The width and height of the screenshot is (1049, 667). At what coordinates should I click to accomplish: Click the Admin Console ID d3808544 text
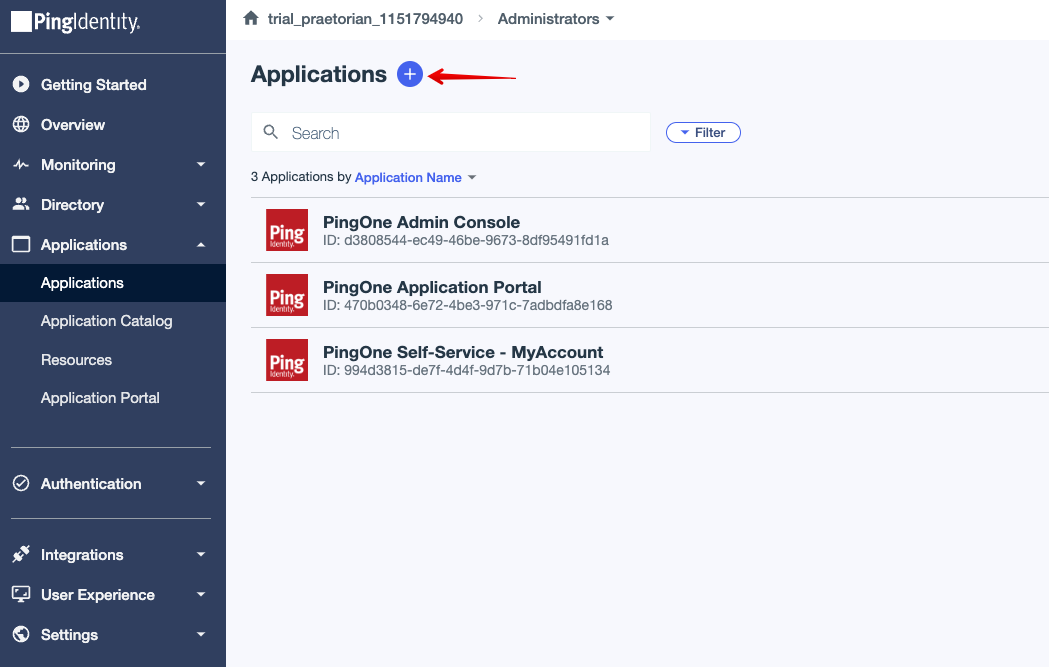[x=466, y=240]
